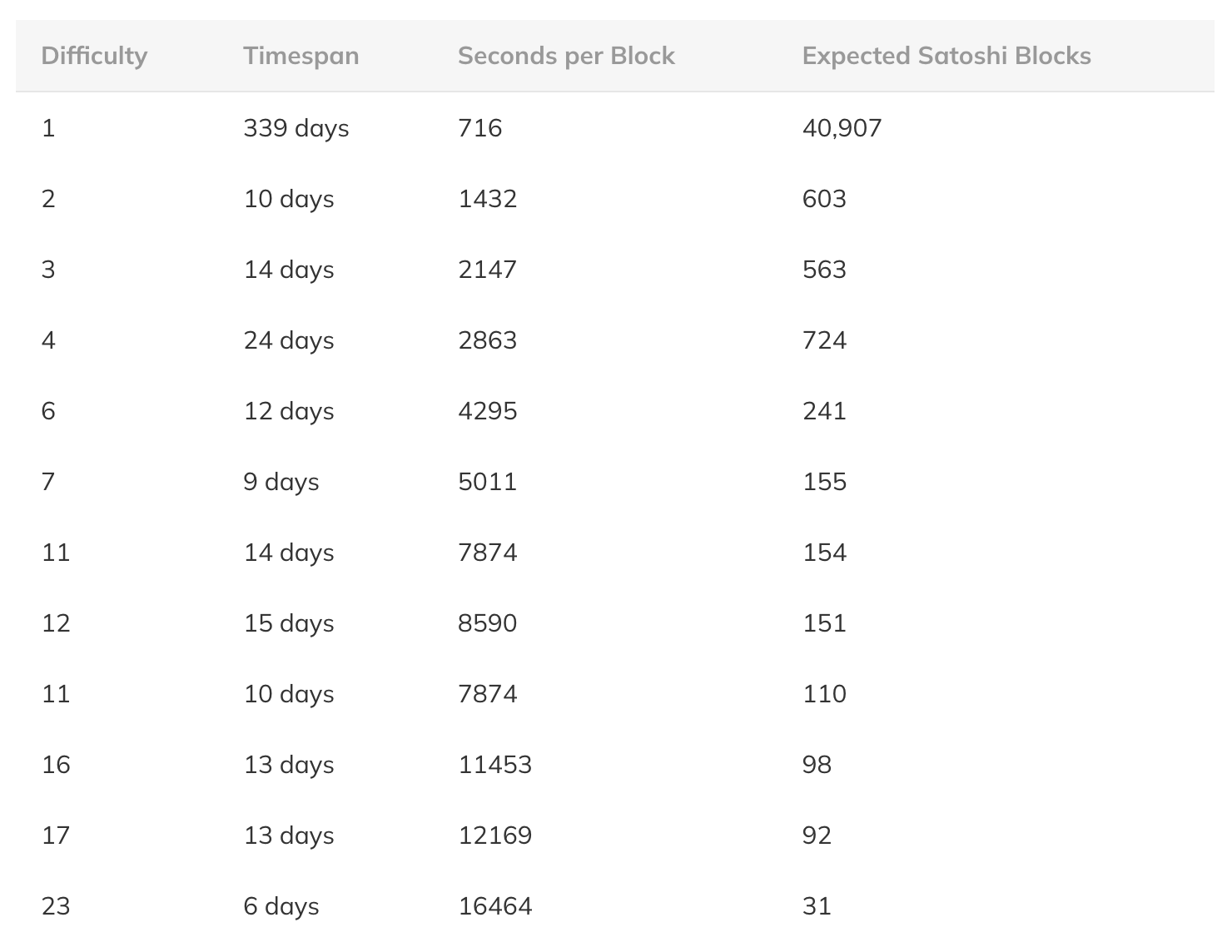The width and height of the screenshot is (1232, 952).
Task: Click the 15 days timespan cell
Action: [x=288, y=623]
